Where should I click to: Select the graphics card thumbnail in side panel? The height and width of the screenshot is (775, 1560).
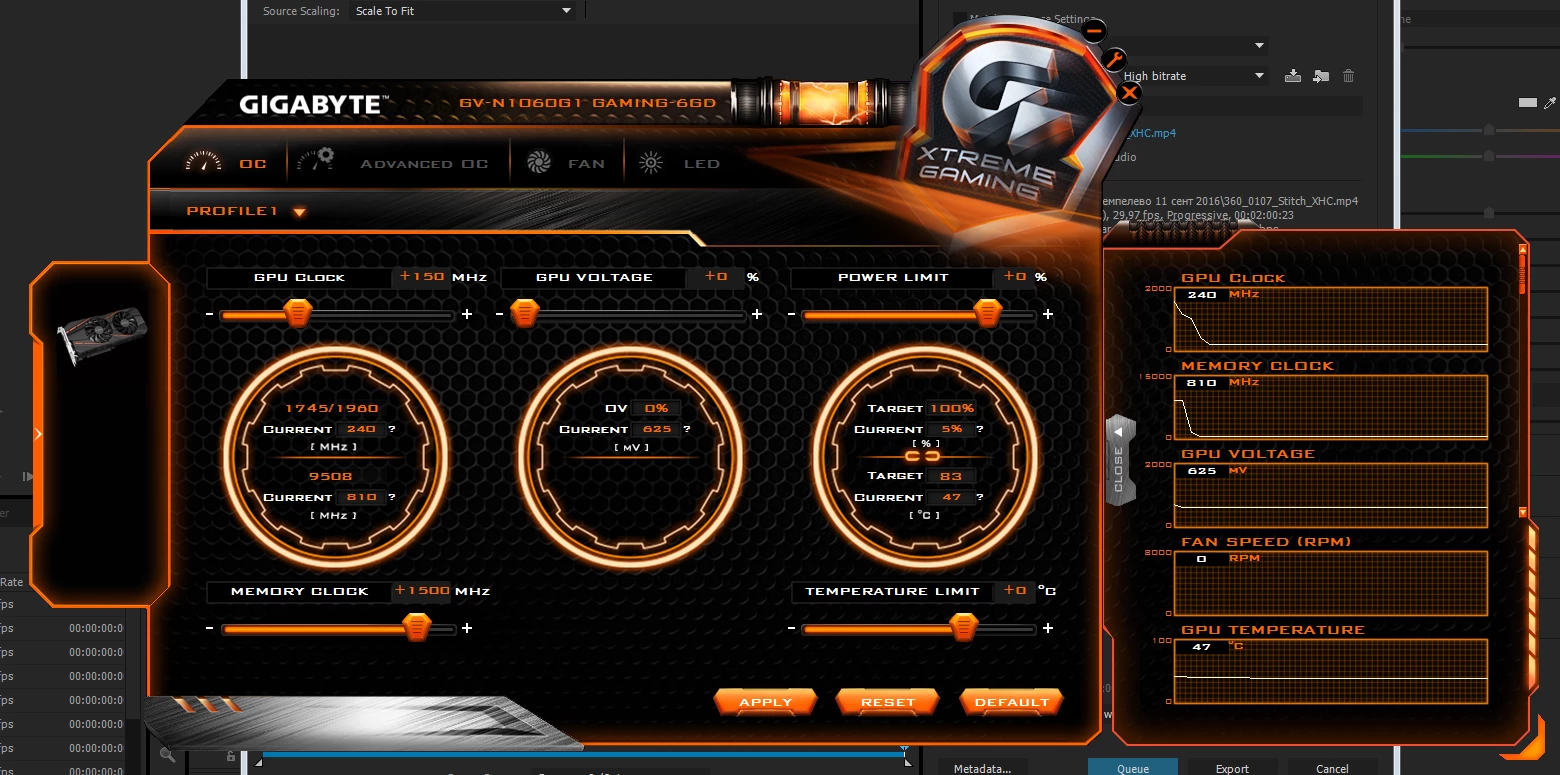coord(102,335)
